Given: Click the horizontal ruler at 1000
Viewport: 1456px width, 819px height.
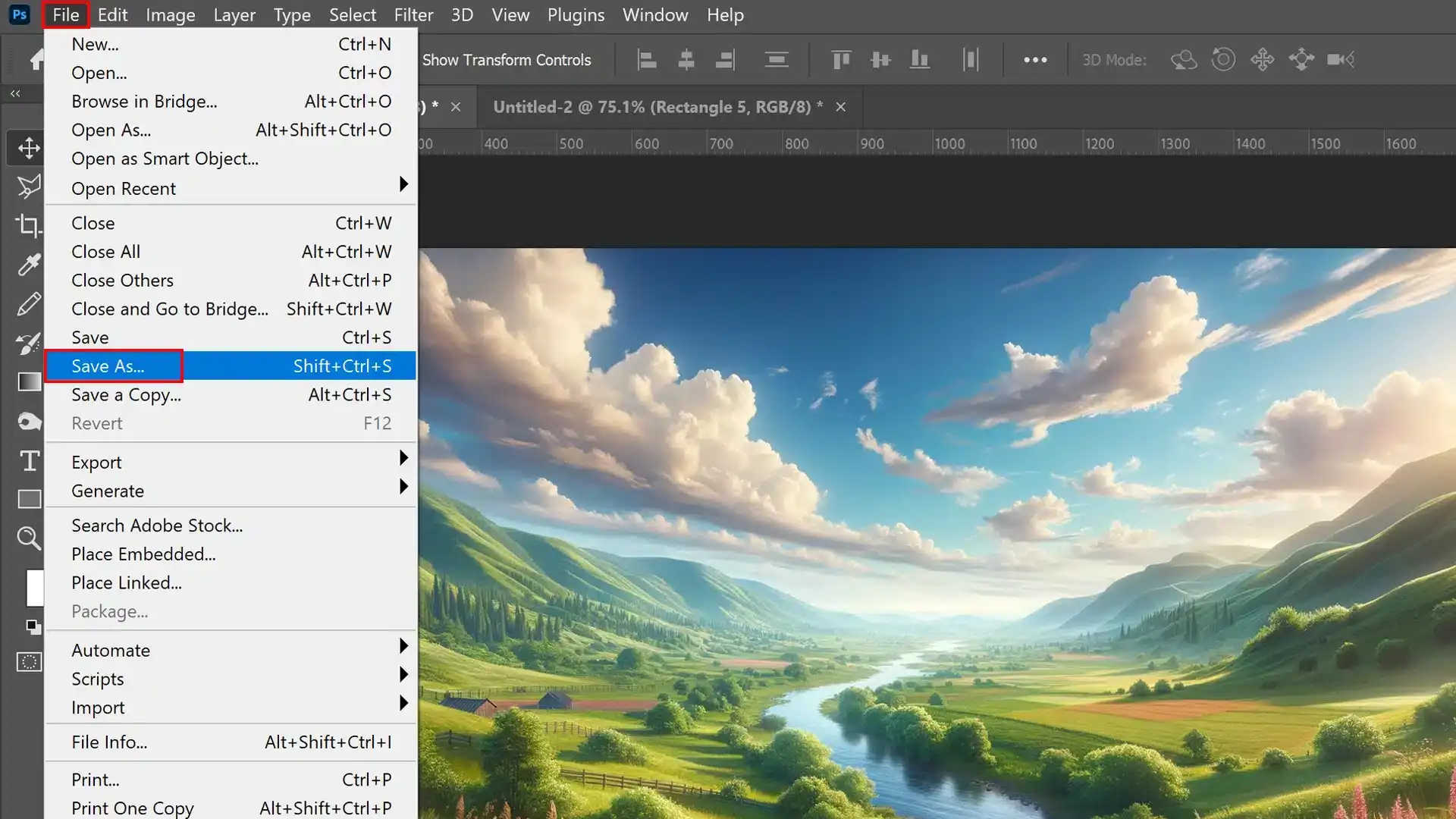Looking at the screenshot, I should pyautogui.click(x=948, y=143).
